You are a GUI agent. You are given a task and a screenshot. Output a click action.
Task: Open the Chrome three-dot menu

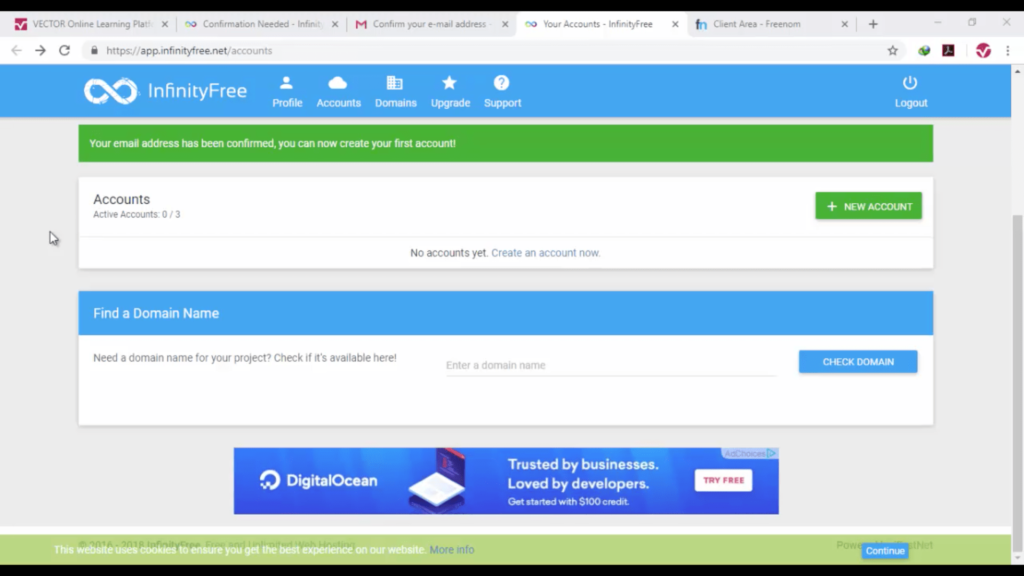tap(1008, 50)
